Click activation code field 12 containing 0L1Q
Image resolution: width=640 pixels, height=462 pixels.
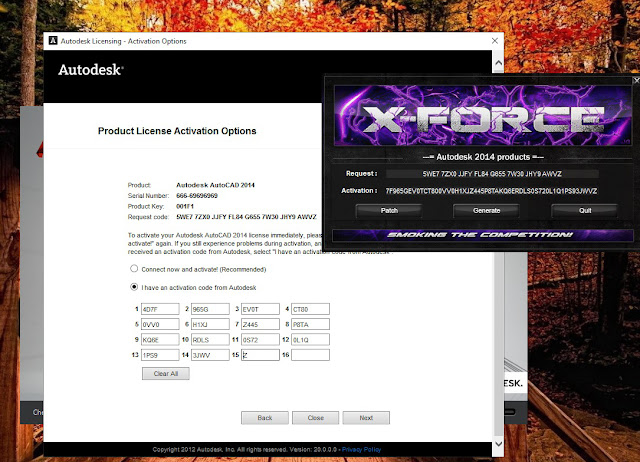click(311, 340)
